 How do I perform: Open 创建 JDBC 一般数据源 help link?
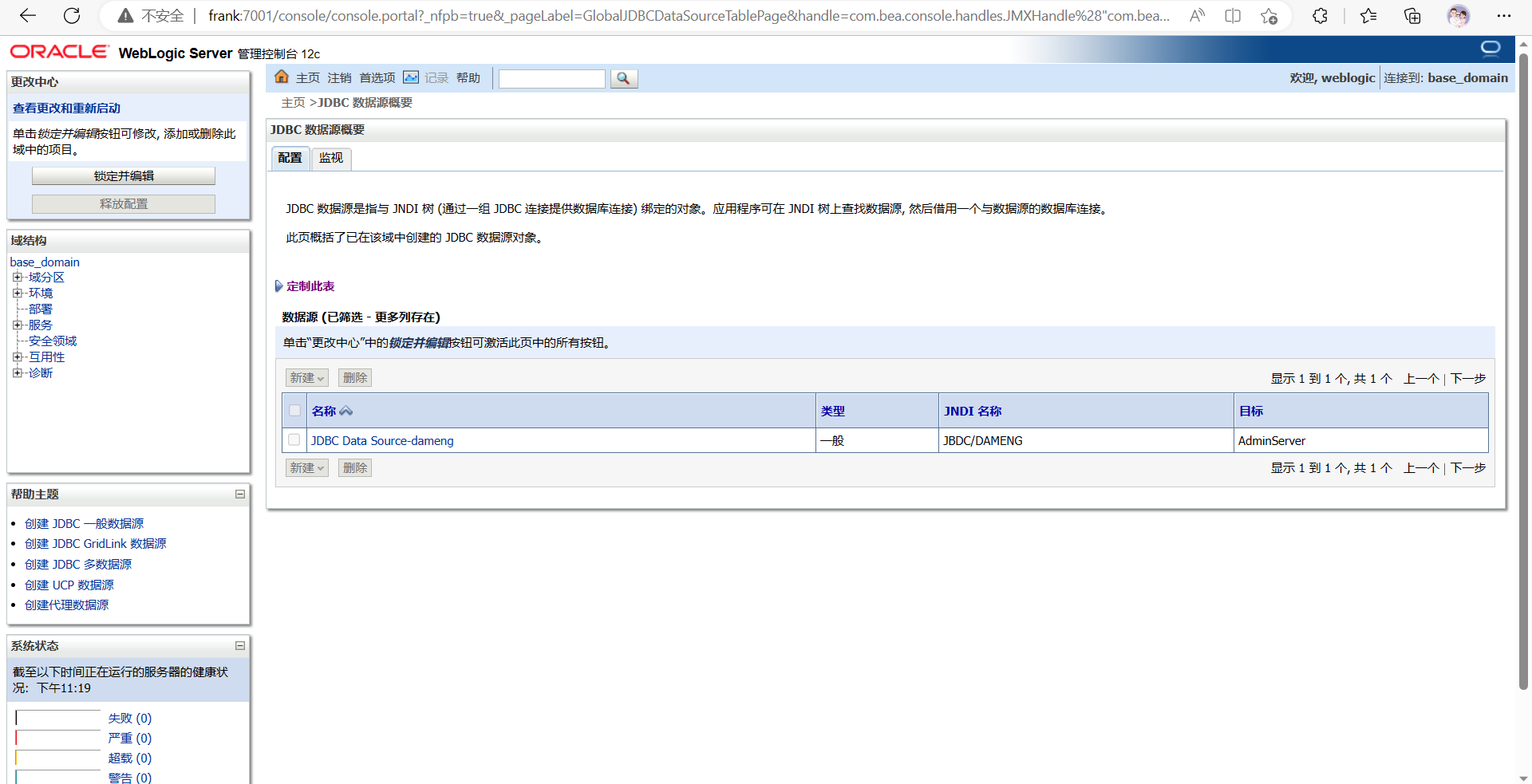pyautogui.click(x=84, y=524)
